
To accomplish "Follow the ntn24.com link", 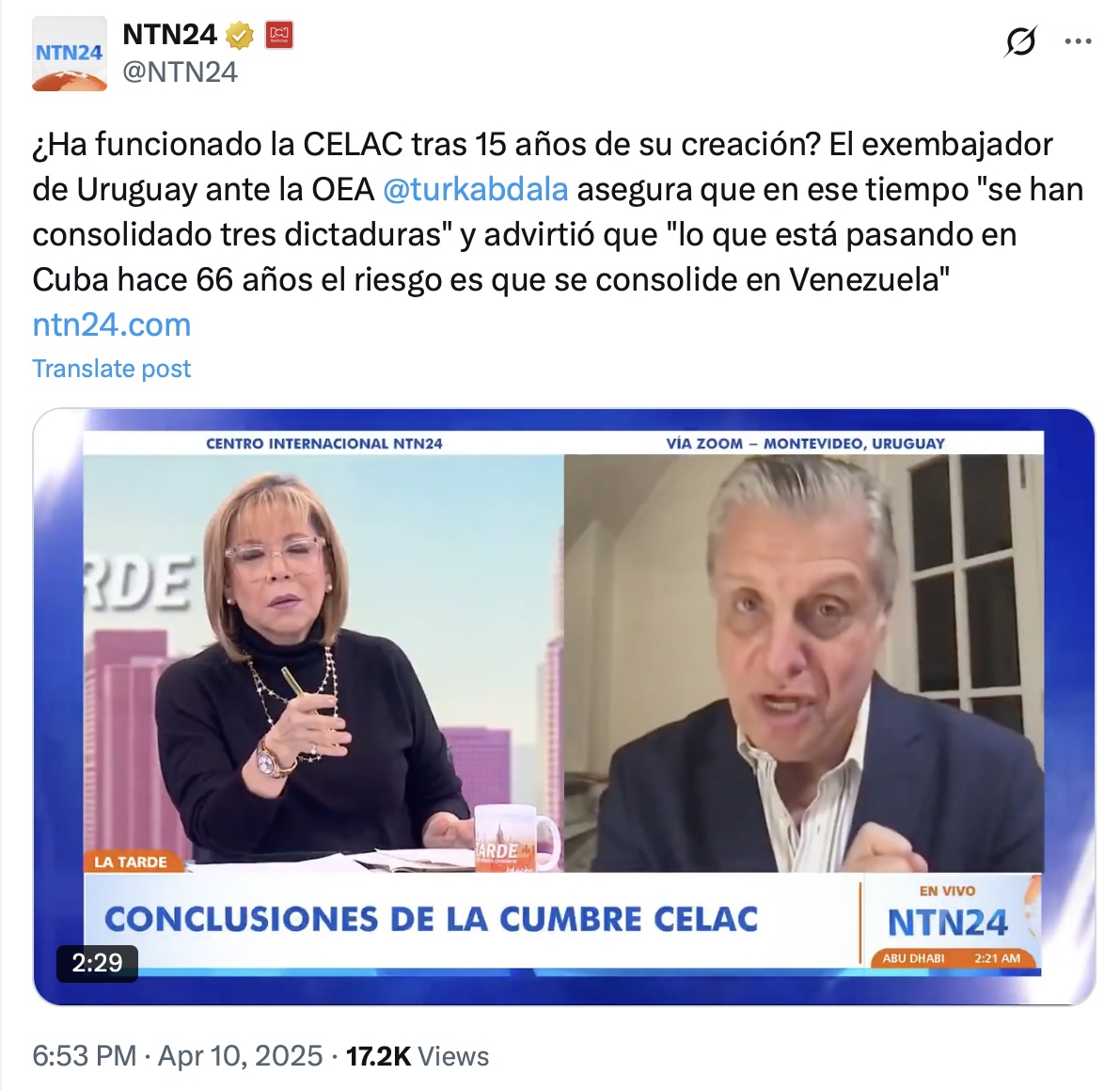I will click(112, 325).
